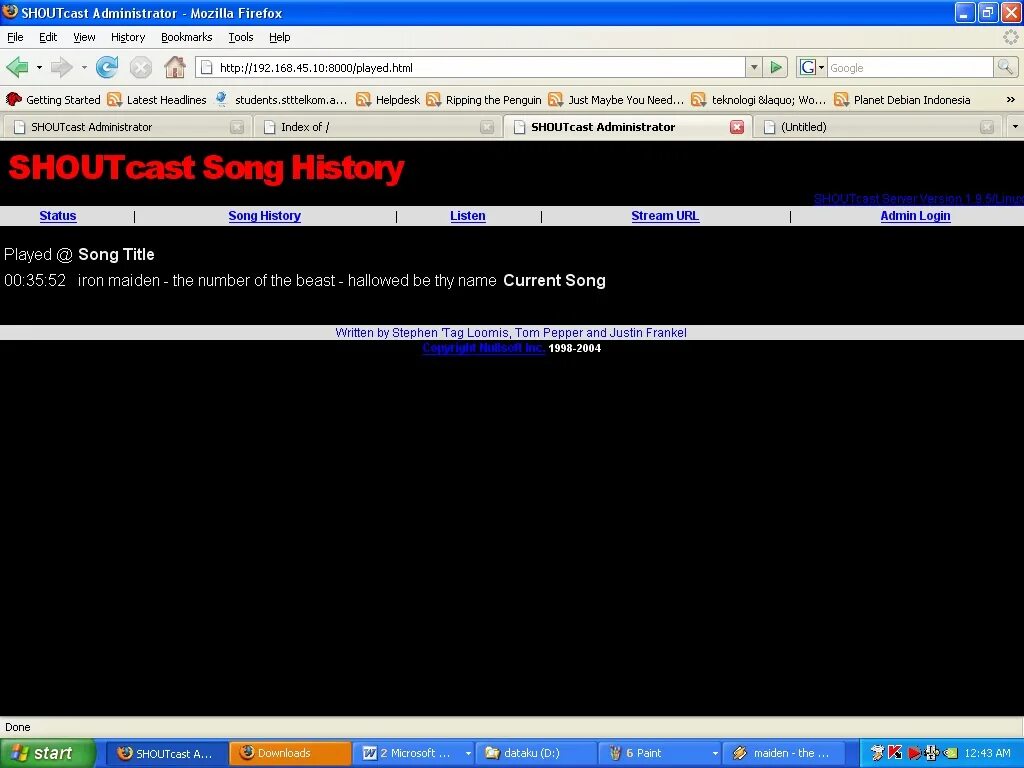Switch to SHOUTcast A... taskbar button
The height and width of the screenshot is (768, 1024).
(166, 754)
